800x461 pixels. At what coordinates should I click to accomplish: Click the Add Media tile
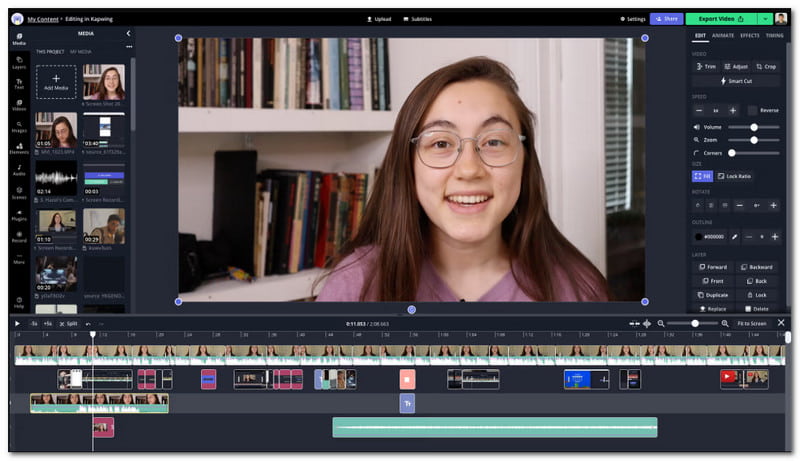point(56,82)
